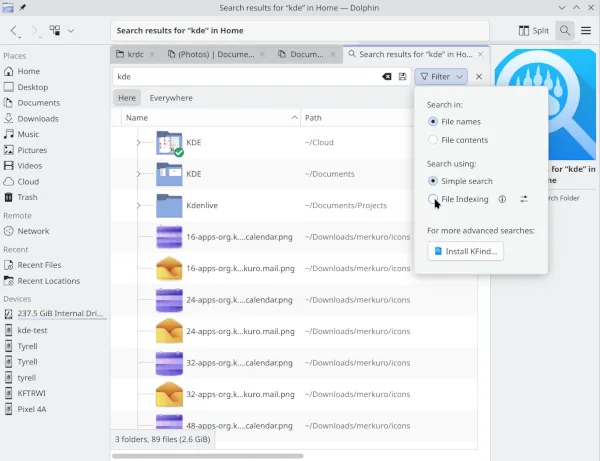
Task: Switch search scope to Everywhere
Action: [x=171, y=98]
